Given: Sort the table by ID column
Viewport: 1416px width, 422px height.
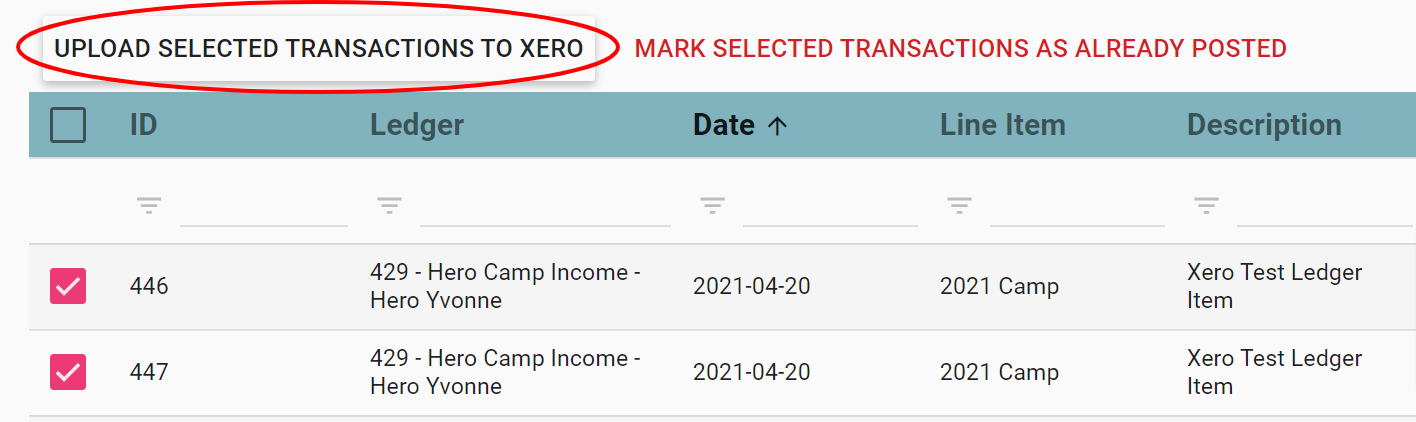Looking at the screenshot, I should point(144,125).
